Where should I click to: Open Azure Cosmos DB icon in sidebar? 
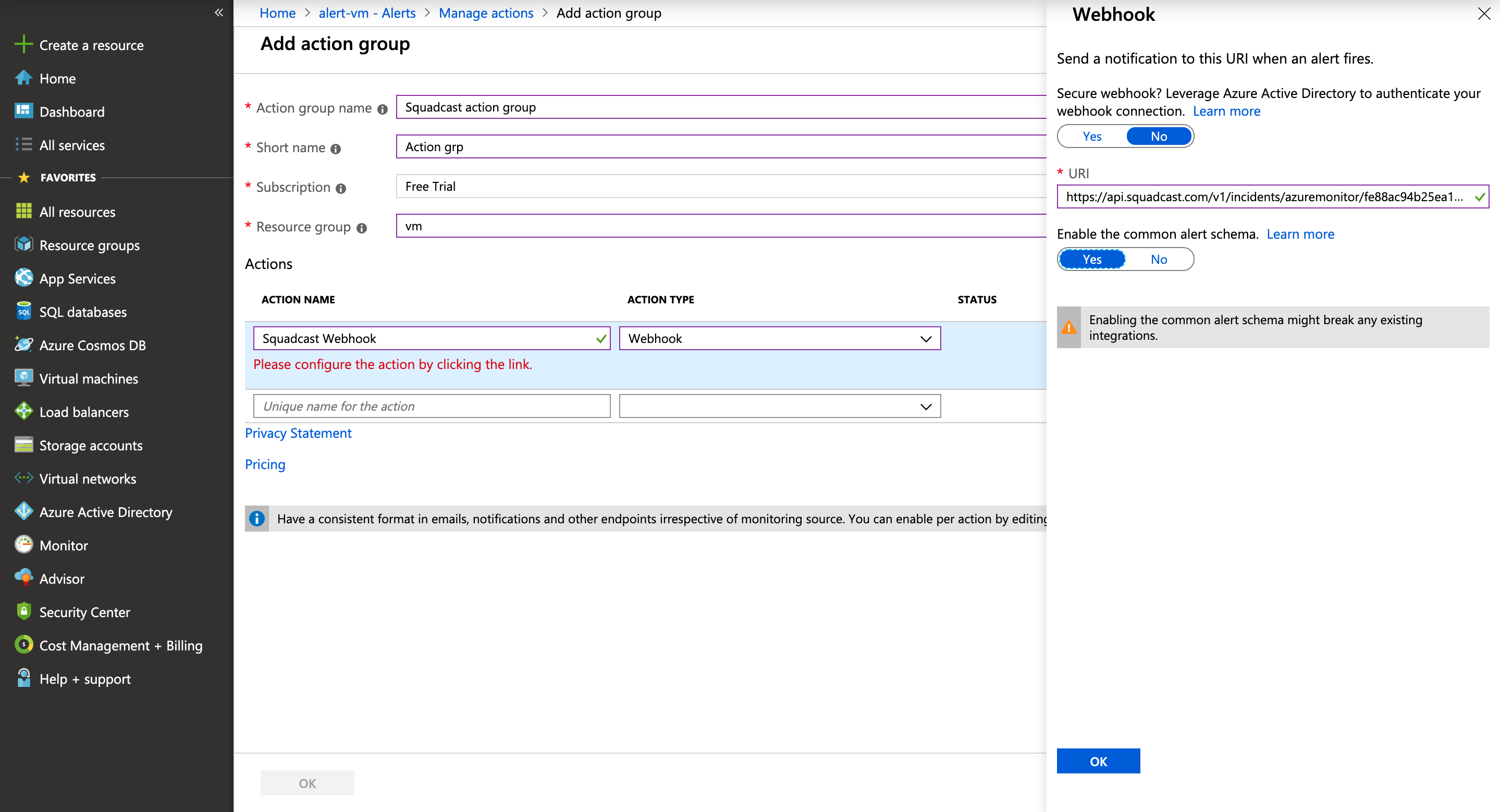pyautogui.click(x=23, y=345)
